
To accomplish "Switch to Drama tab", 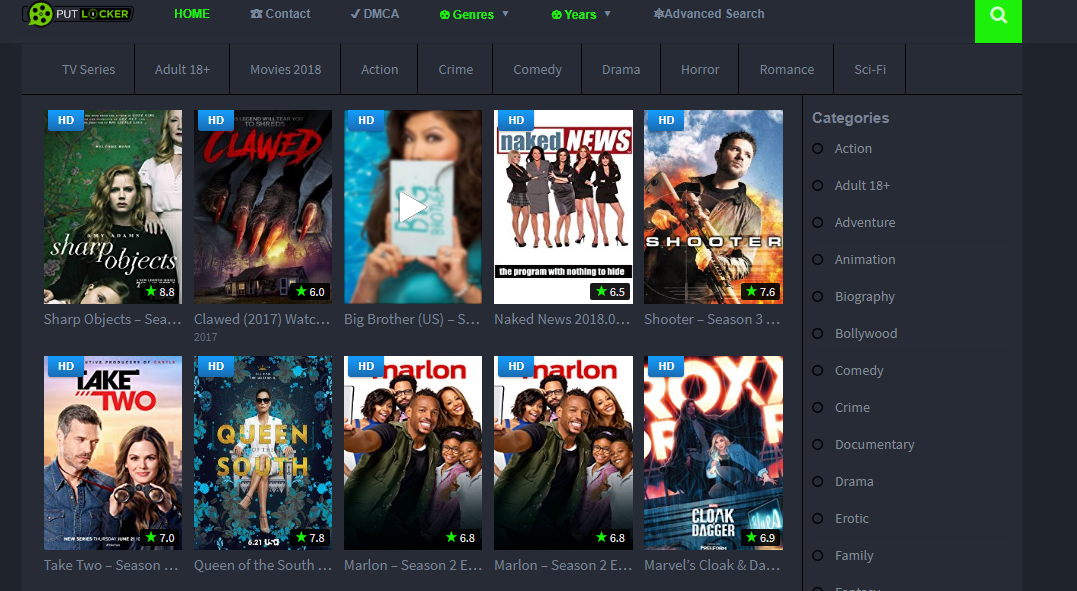I will [621, 69].
